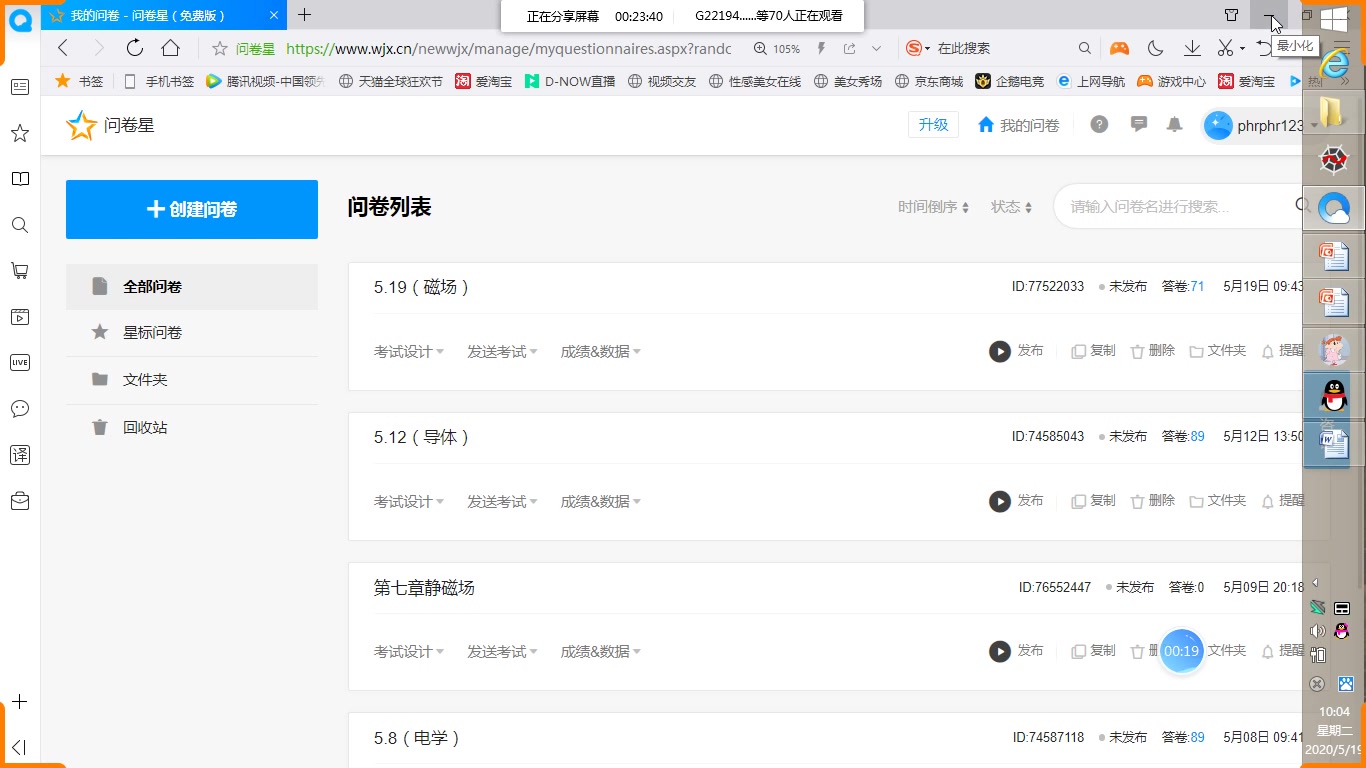This screenshot has width=1366, height=768.
Task: Copy the 5.12（导体）questionnaire
Action: pos(1093,500)
